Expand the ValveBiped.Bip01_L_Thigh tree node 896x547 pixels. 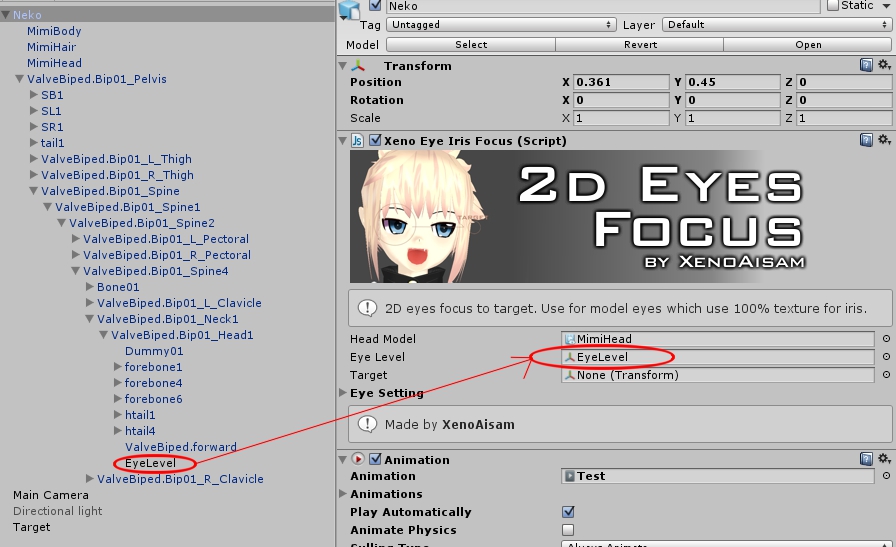click(x=34, y=159)
